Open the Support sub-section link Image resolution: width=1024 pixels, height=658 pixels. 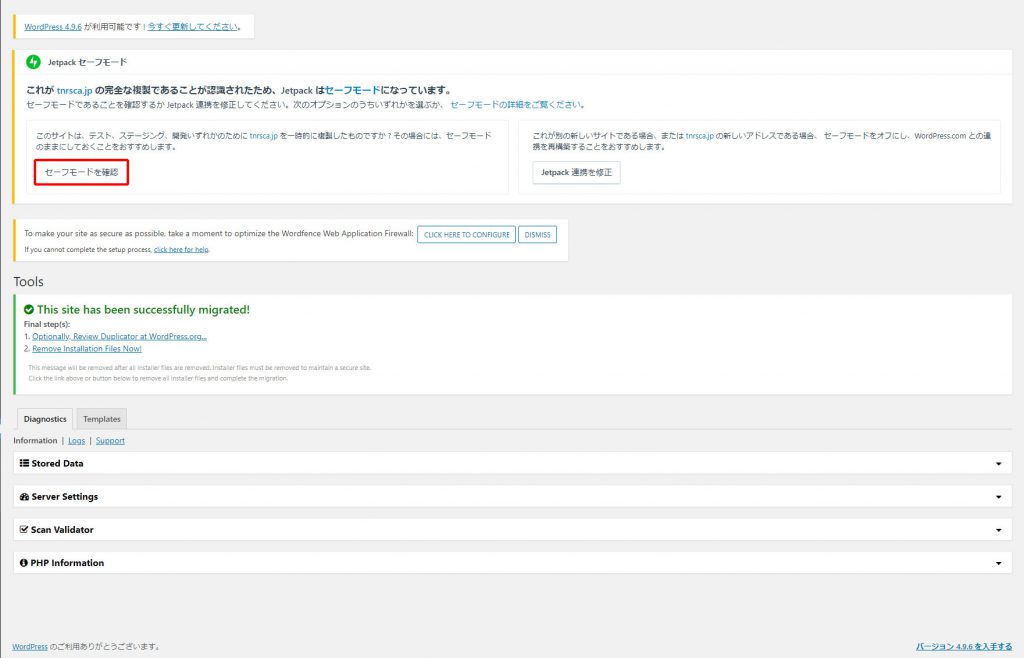pos(110,441)
